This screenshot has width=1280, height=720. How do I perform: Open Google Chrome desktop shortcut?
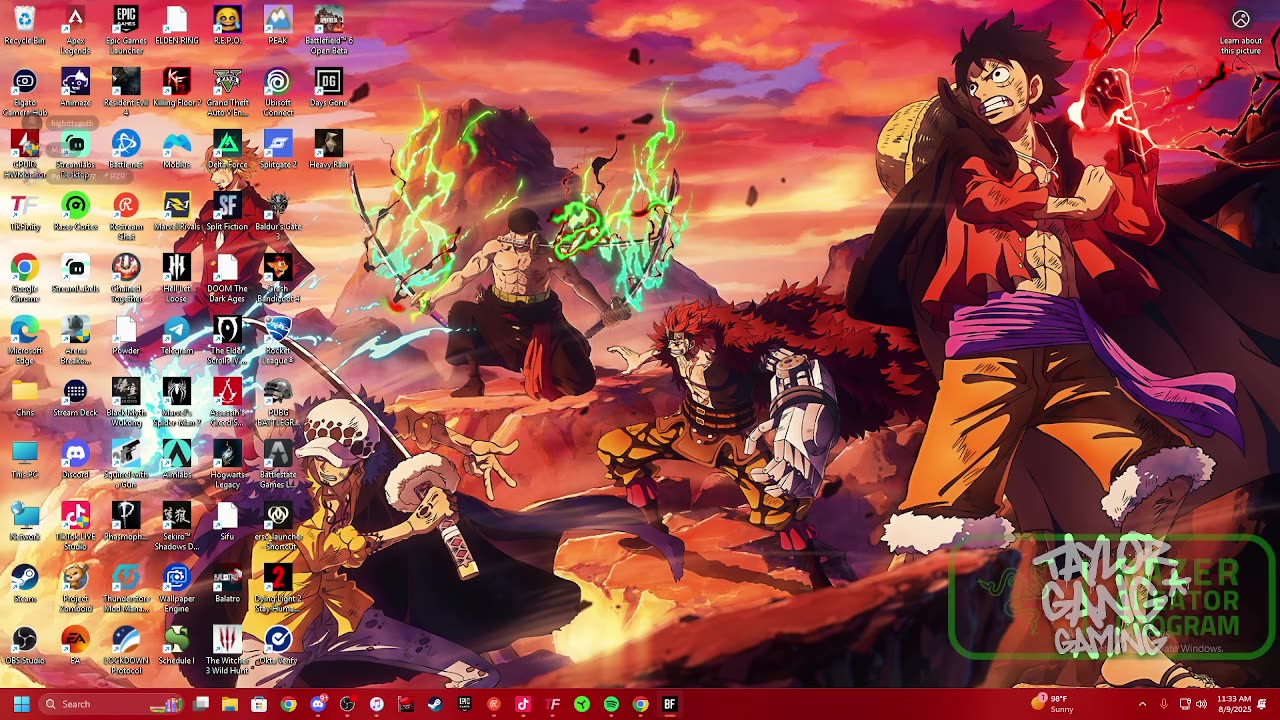pyautogui.click(x=24, y=278)
